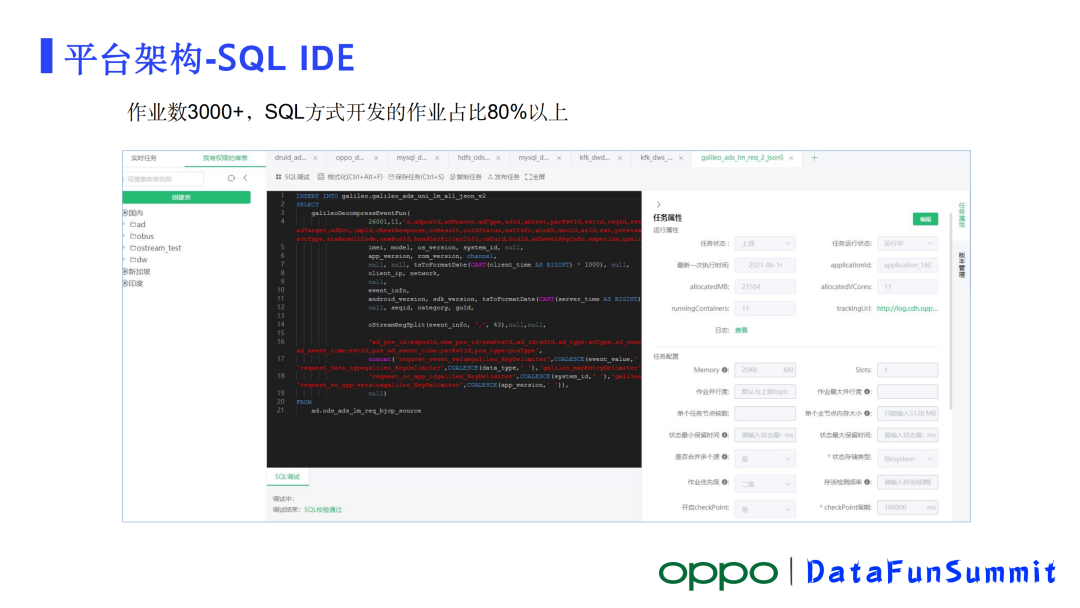Image resolution: width=1080 pixels, height=608 pixels.
Task: Switch to the 我有权限的库表 tab
Action: [x=225, y=158]
